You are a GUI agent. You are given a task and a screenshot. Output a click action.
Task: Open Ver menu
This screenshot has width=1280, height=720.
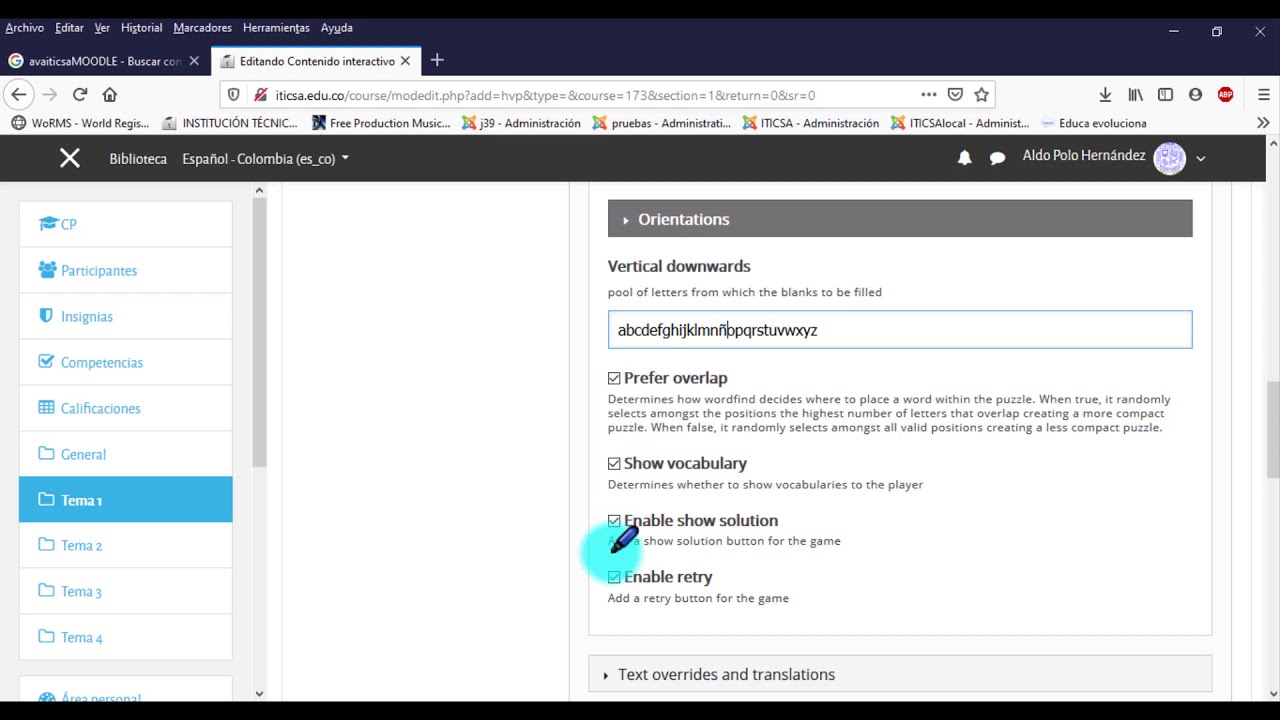click(x=102, y=28)
